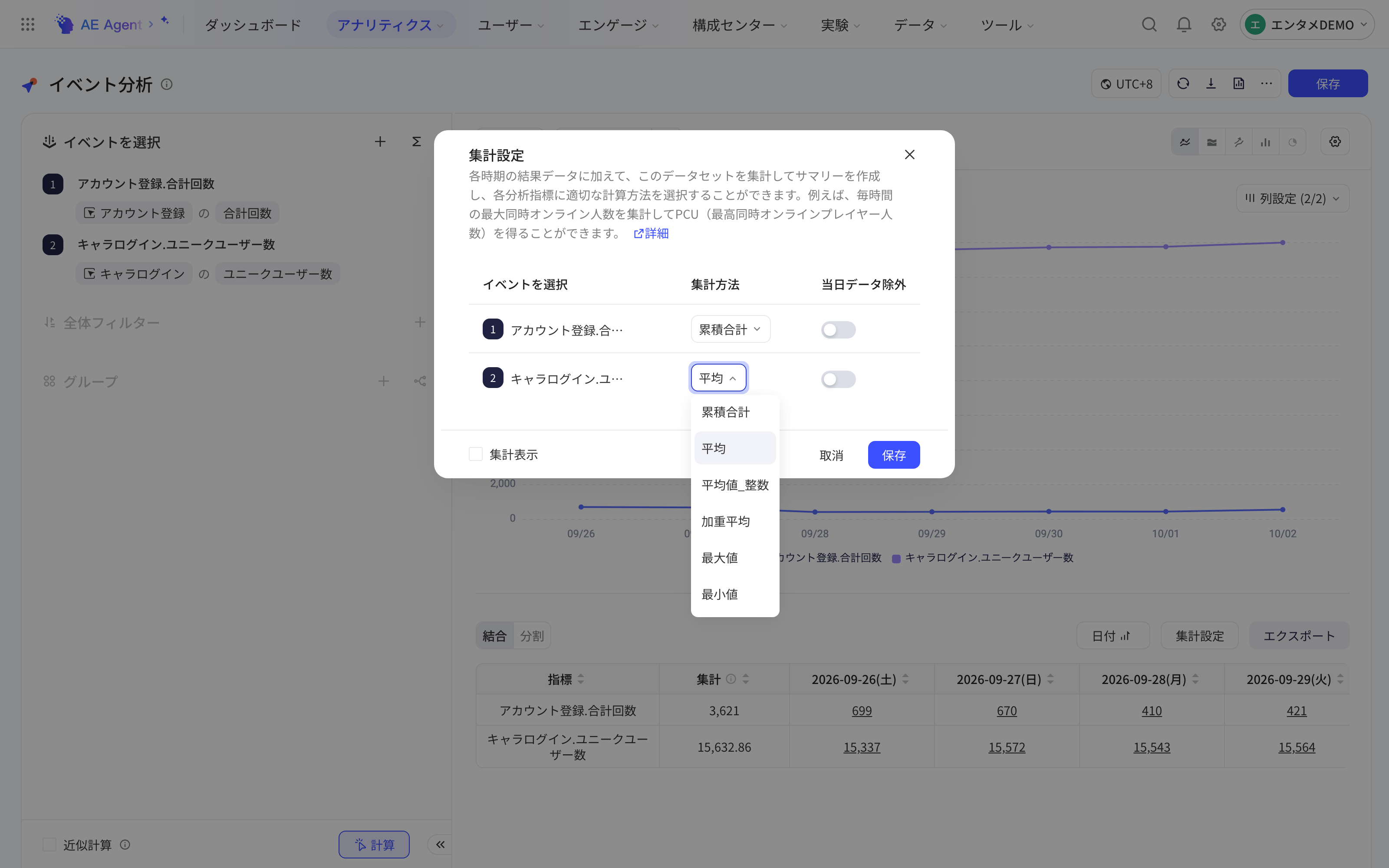Choose 加重平均 option
1389x868 pixels.
coord(735,521)
